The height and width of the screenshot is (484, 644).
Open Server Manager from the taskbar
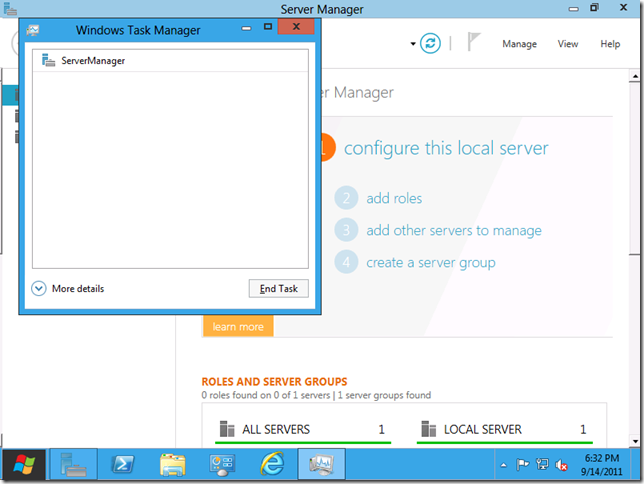point(74,465)
